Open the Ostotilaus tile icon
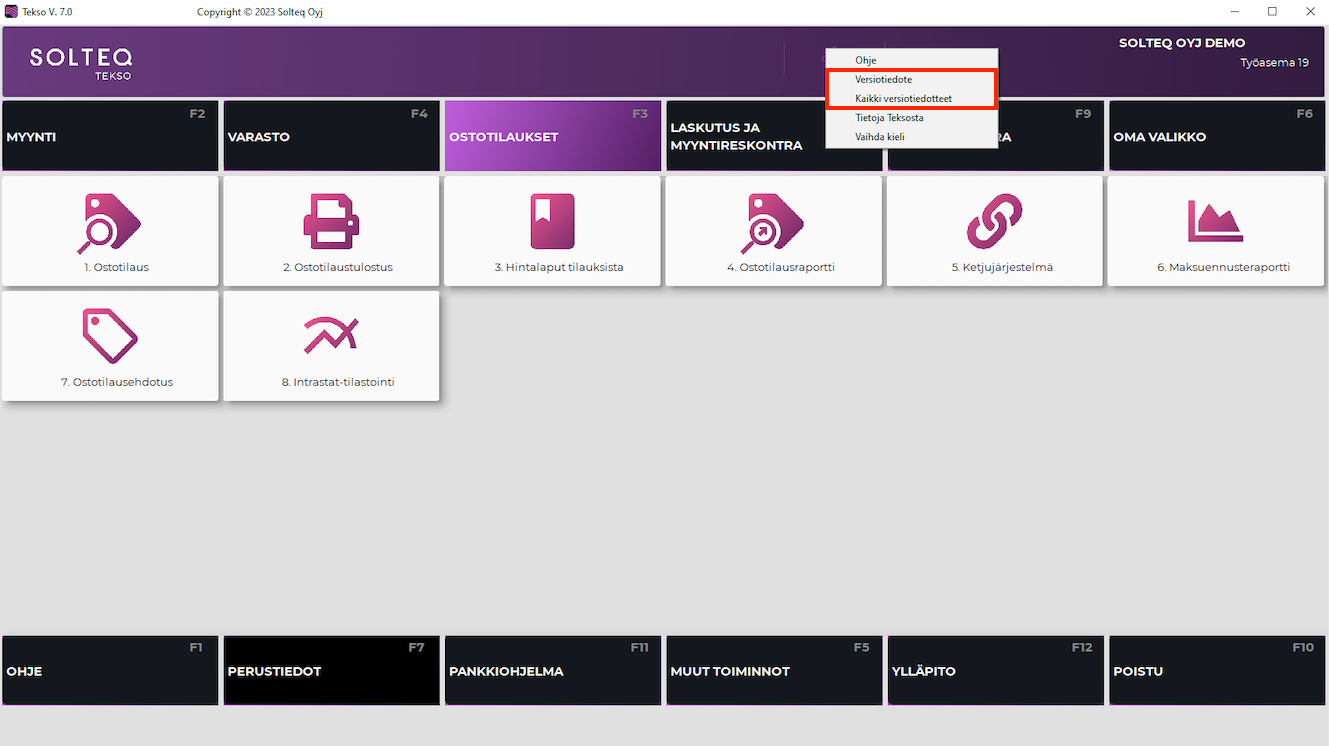1329x746 pixels. (x=110, y=222)
